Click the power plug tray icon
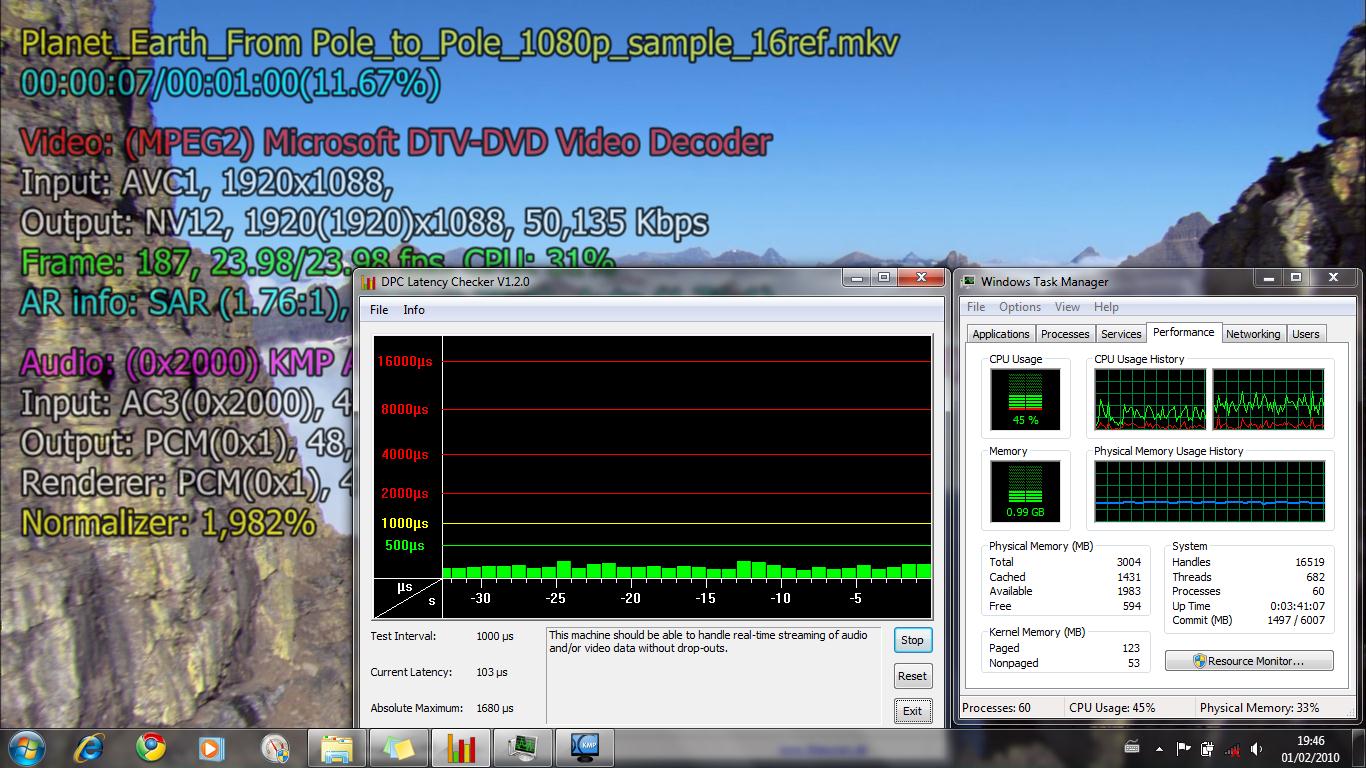Image resolution: width=1366 pixels, height=768 pixels. [x=1208, y=747]
